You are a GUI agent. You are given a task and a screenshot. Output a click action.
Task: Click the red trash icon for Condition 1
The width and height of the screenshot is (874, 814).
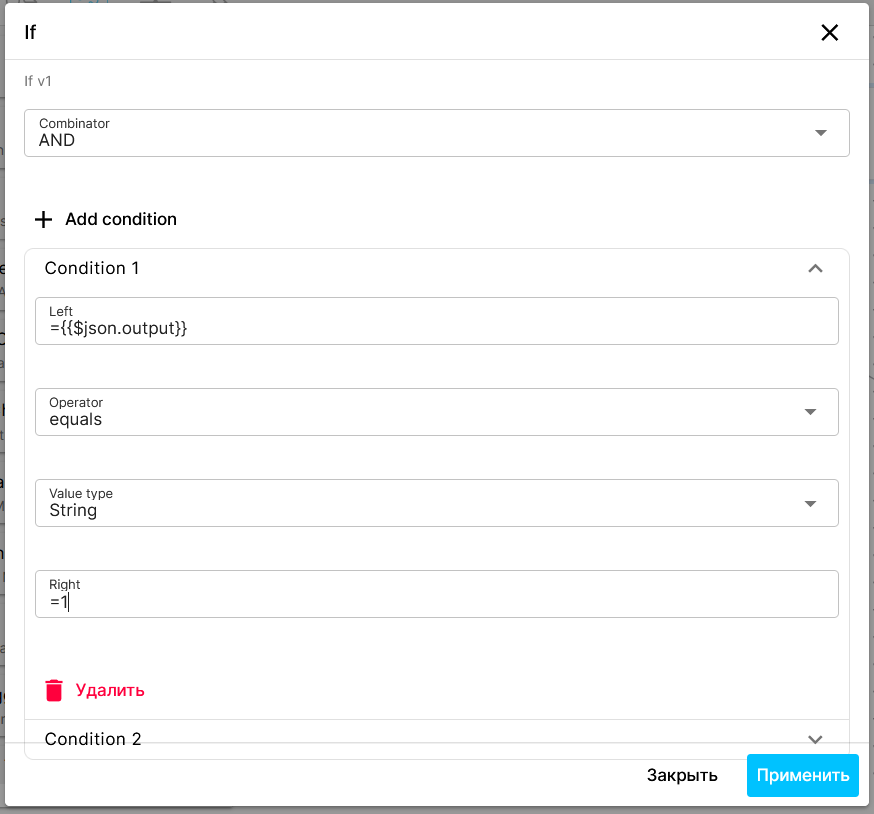54,690
